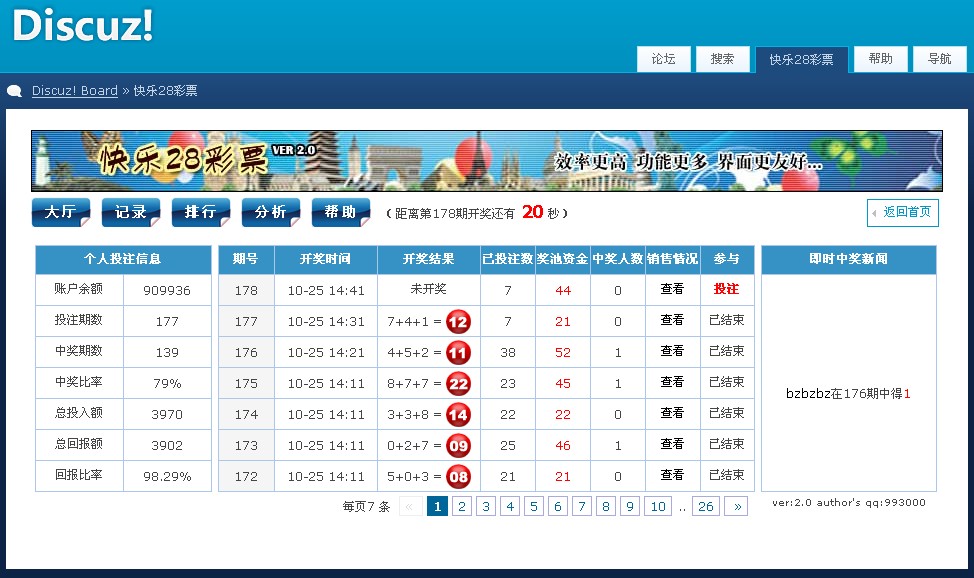Click the 已结束 status for period 177

coord(727,320)
